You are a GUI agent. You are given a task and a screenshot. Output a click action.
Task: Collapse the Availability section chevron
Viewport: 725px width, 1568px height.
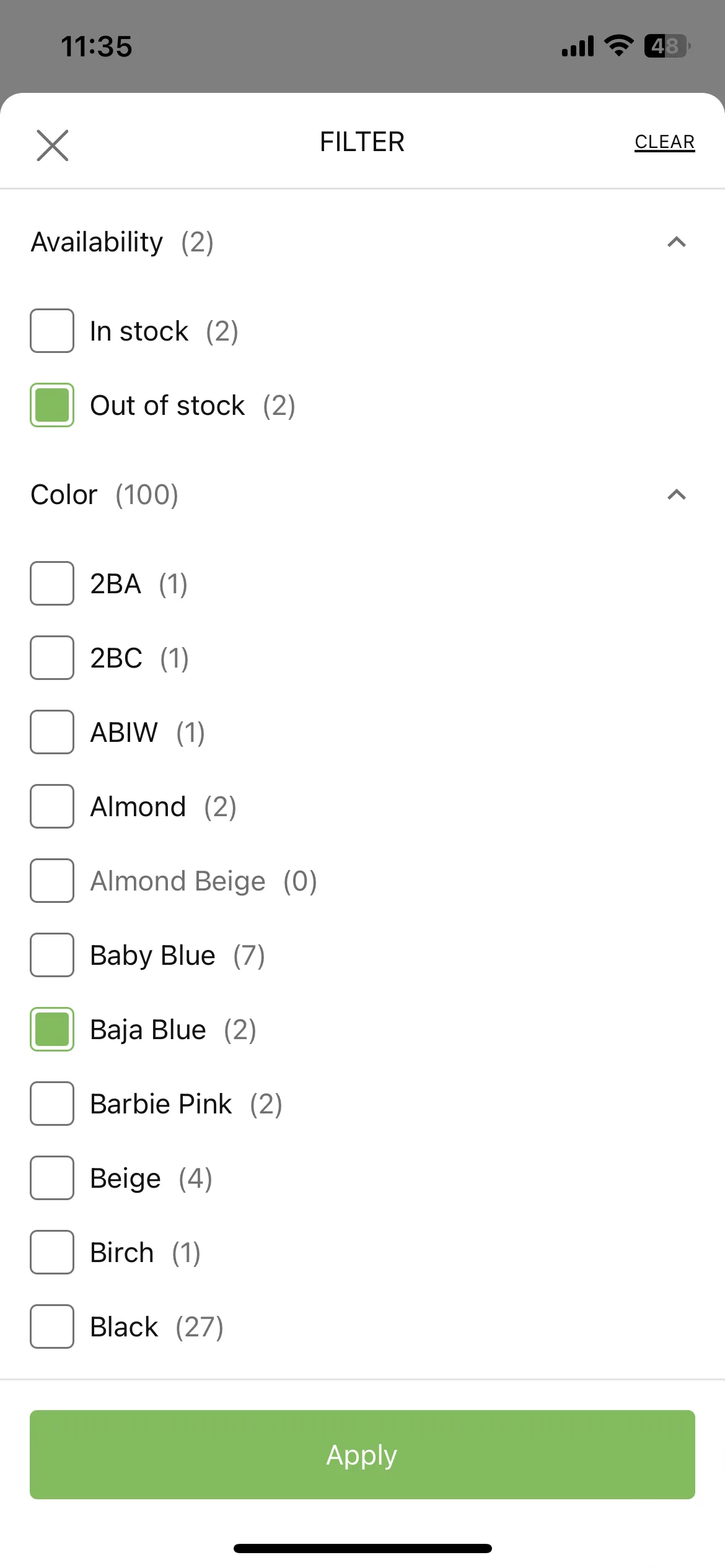pyautogui.click(x=677, y=242)
